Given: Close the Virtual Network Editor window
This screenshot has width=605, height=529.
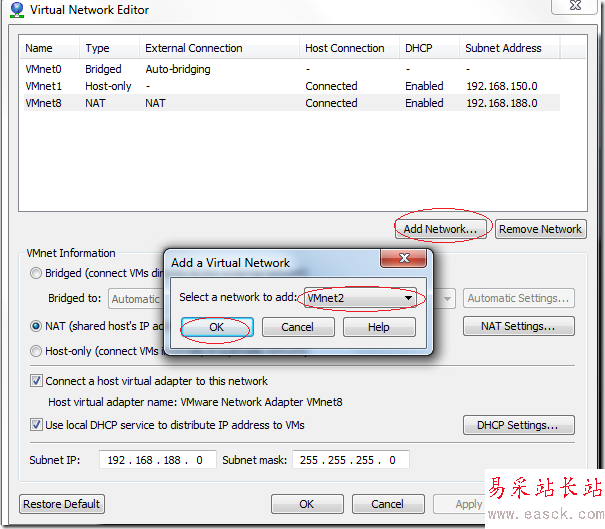Looking at the screenshot, I should [x=575, y=6].
